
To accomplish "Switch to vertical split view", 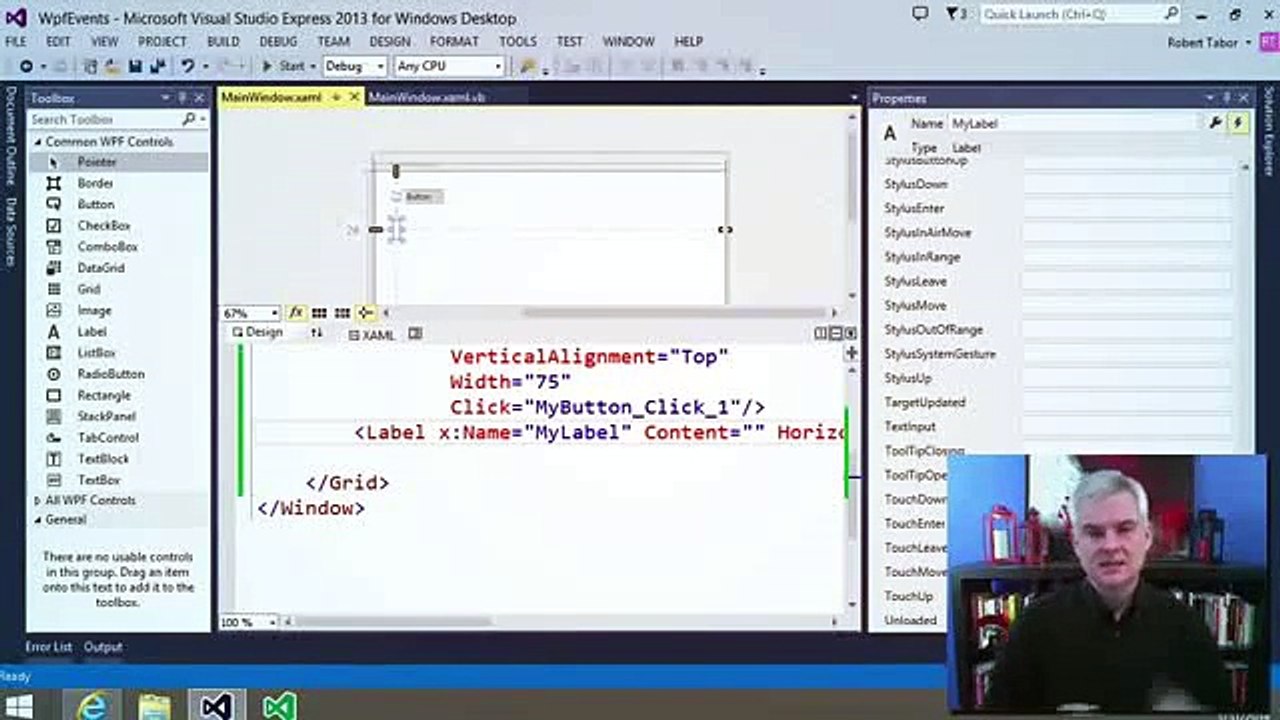I will pos(820,334).
